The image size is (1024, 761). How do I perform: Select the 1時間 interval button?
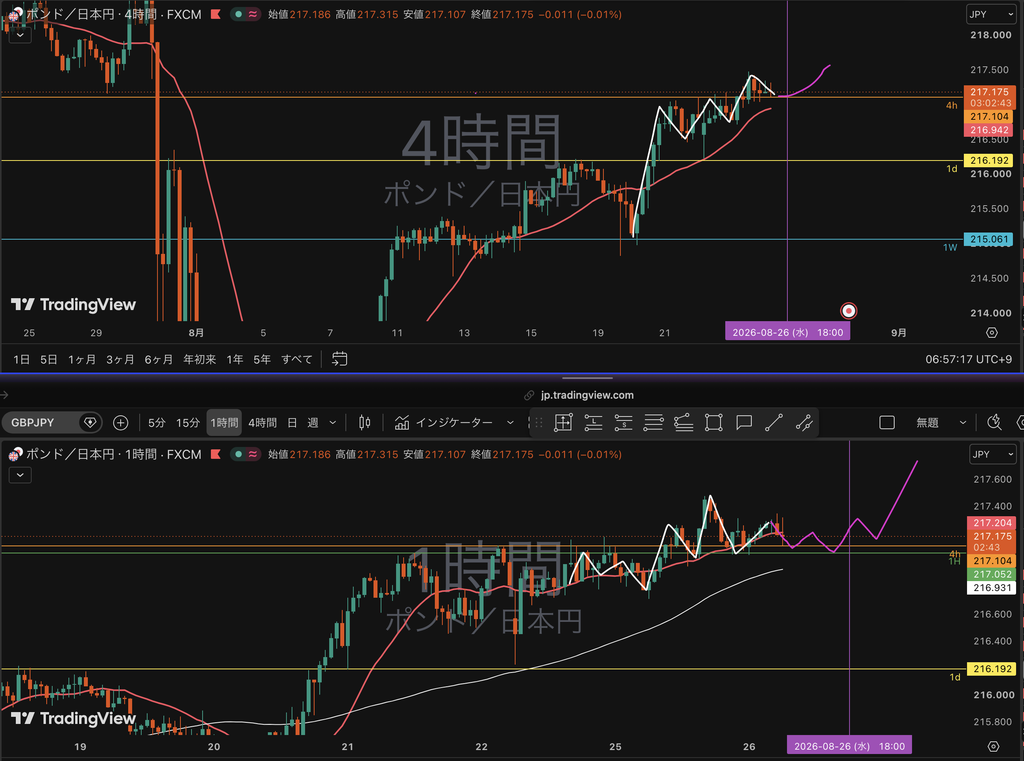(224, 423)
